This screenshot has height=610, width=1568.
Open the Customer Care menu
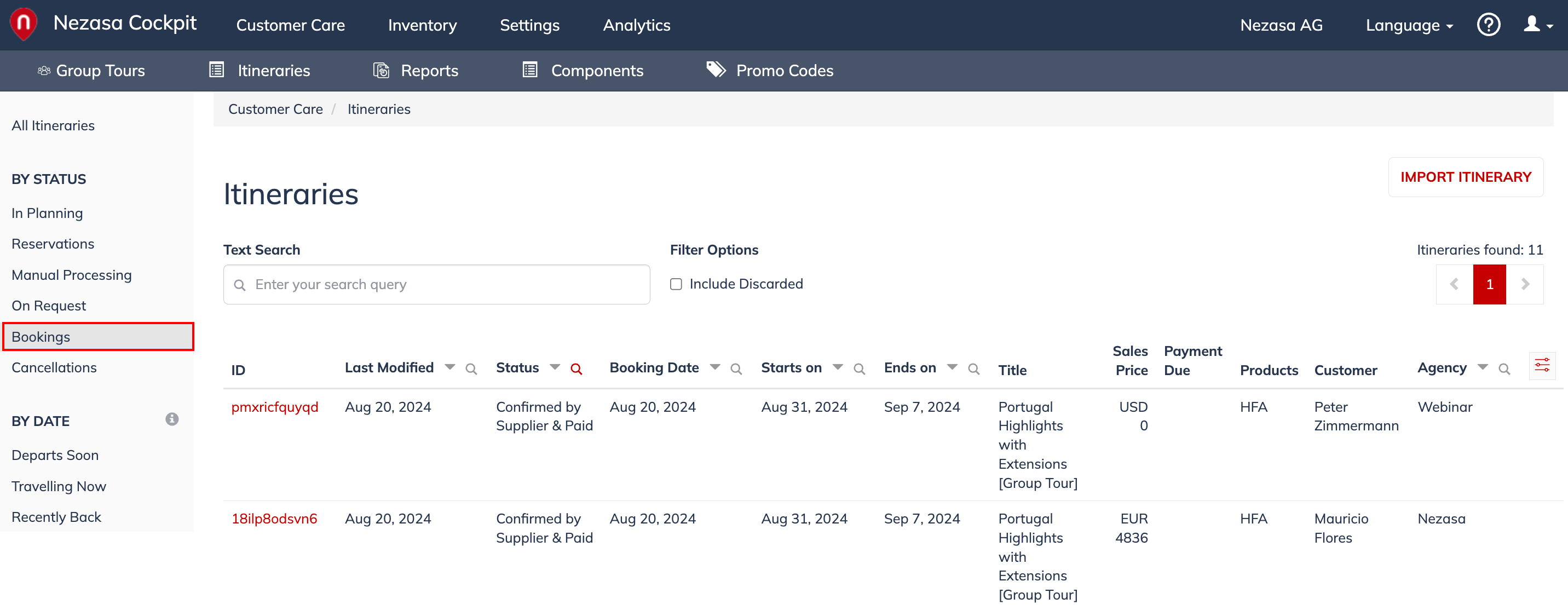click(x=290, y=25)
